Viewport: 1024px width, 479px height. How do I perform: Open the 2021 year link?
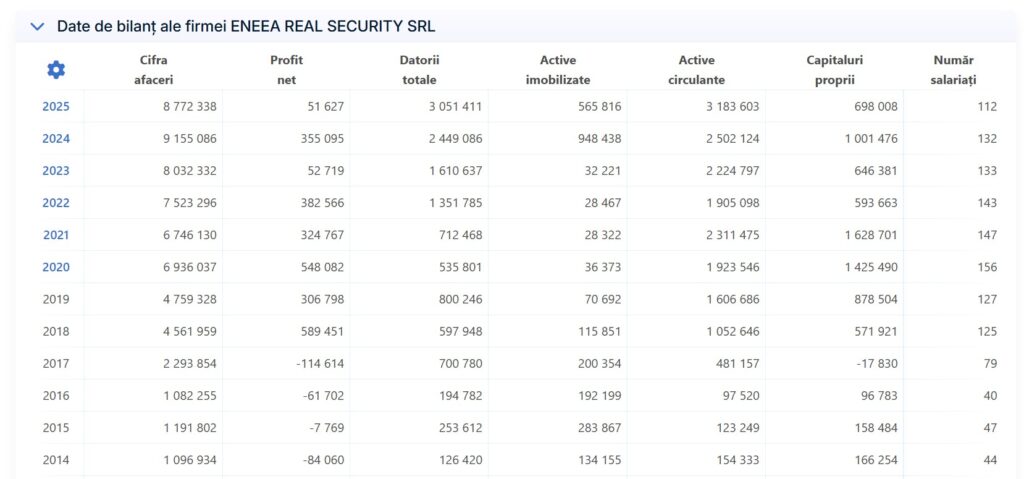pyautogui.click(x=56, y=235)
